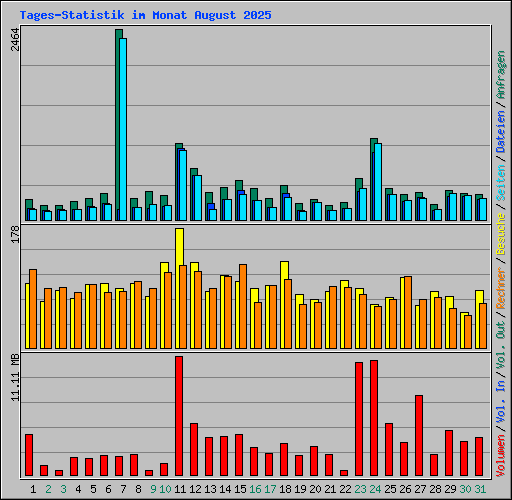Image resolution: width=512 pixels, height=500 pixels.
Task: Click the "Seiten" legend label
Action: click(x=501, y=183)
